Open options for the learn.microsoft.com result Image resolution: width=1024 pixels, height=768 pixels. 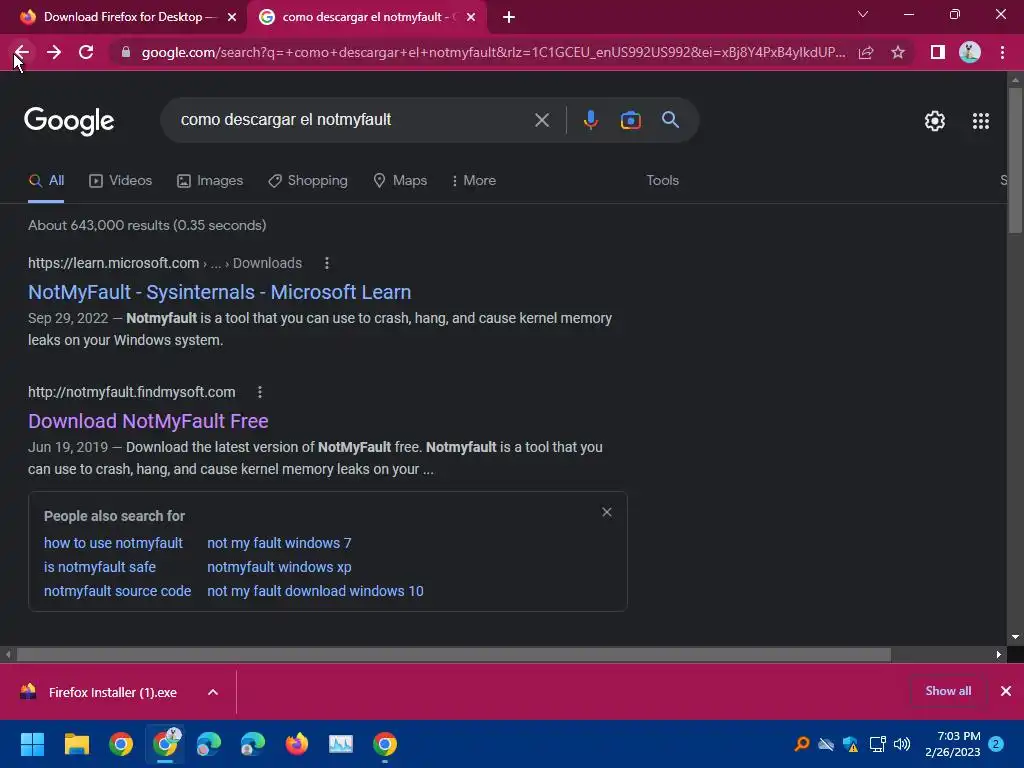click(327, 263)
